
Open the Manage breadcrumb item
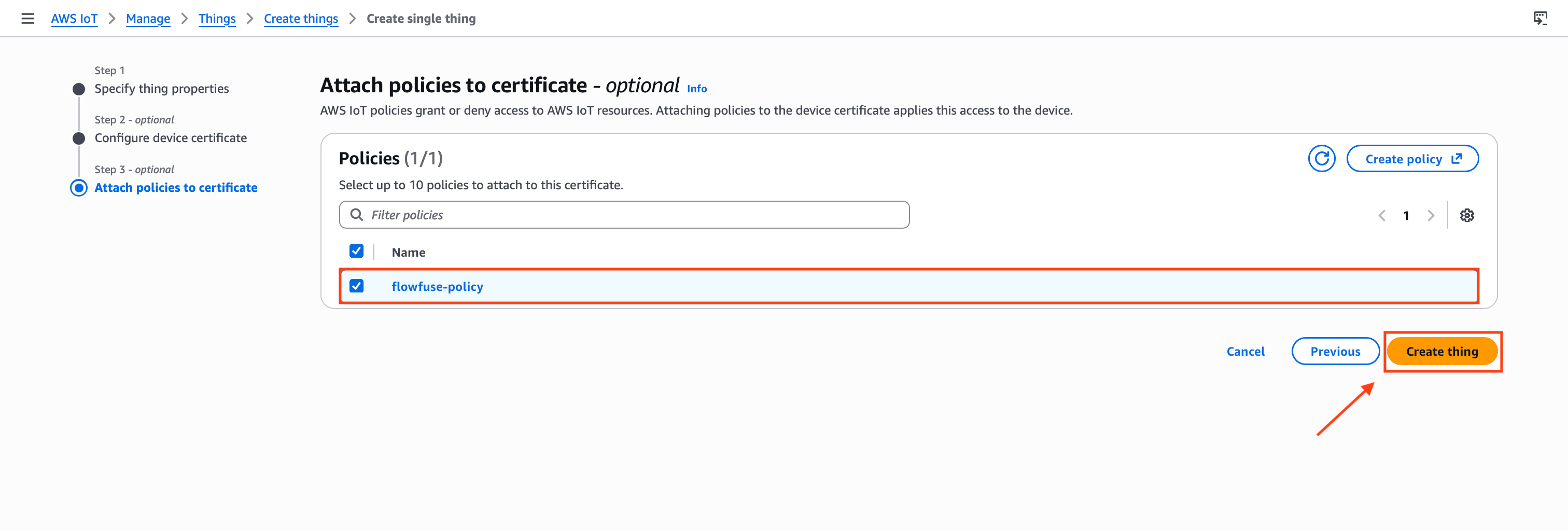pos(147,18)
